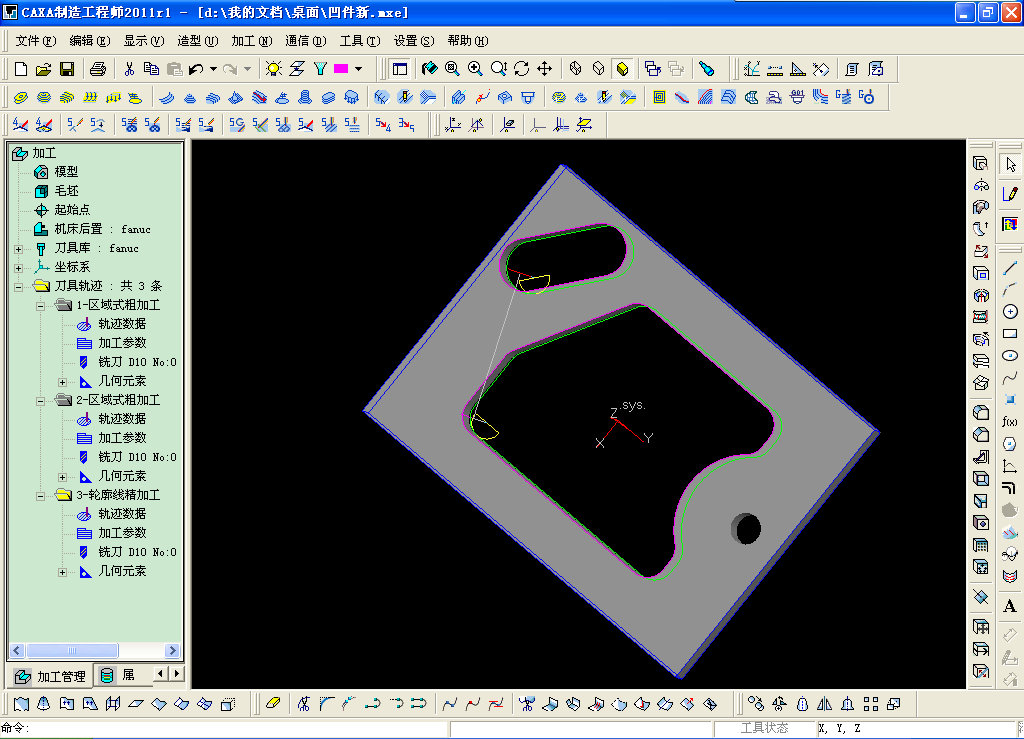Screen dimensions: 1024x739
Task: Select the rectangle drawing tool
Action: 1010,334
